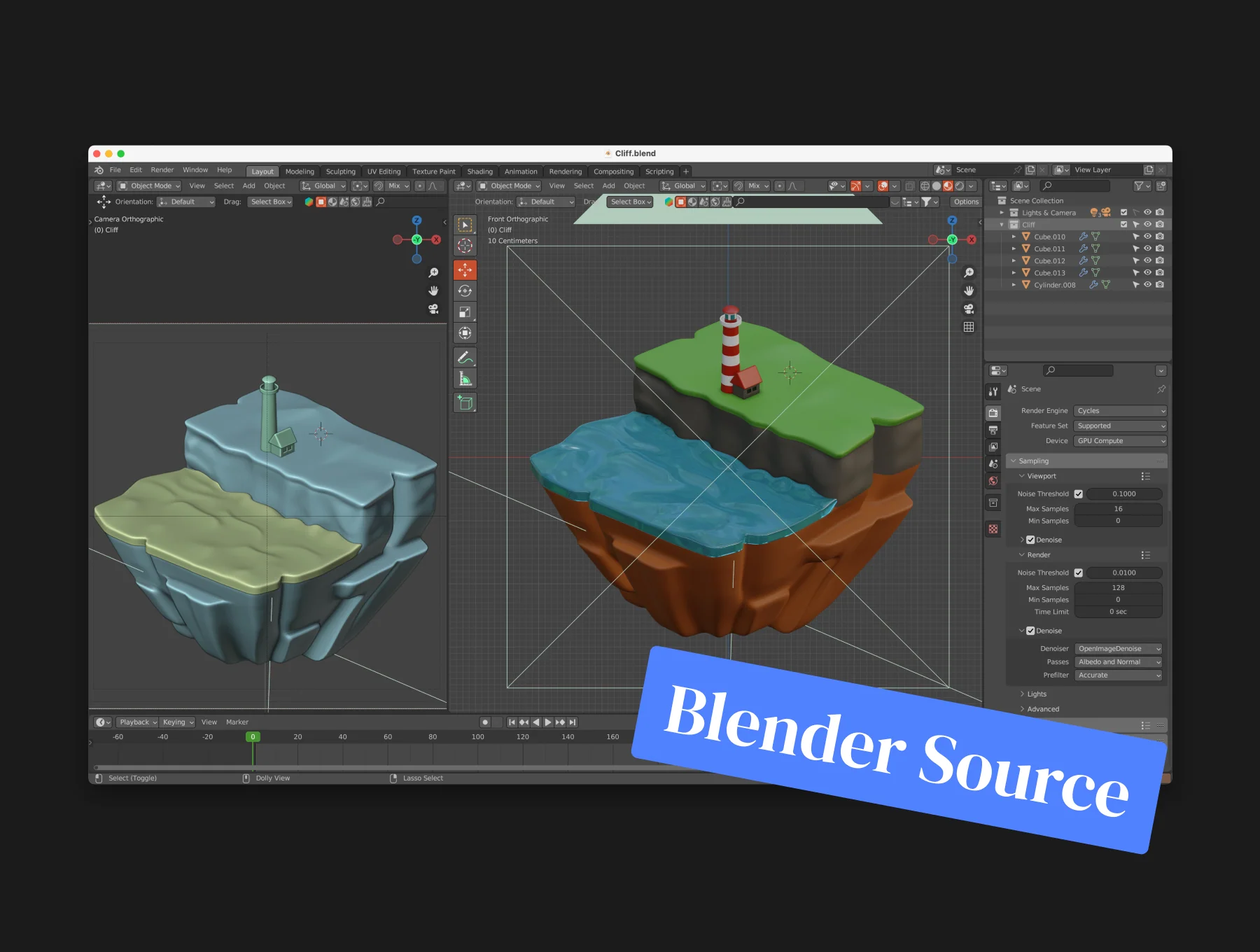Activate the Transform tool
The image size is (1260, 952).
tap(465, 333)
